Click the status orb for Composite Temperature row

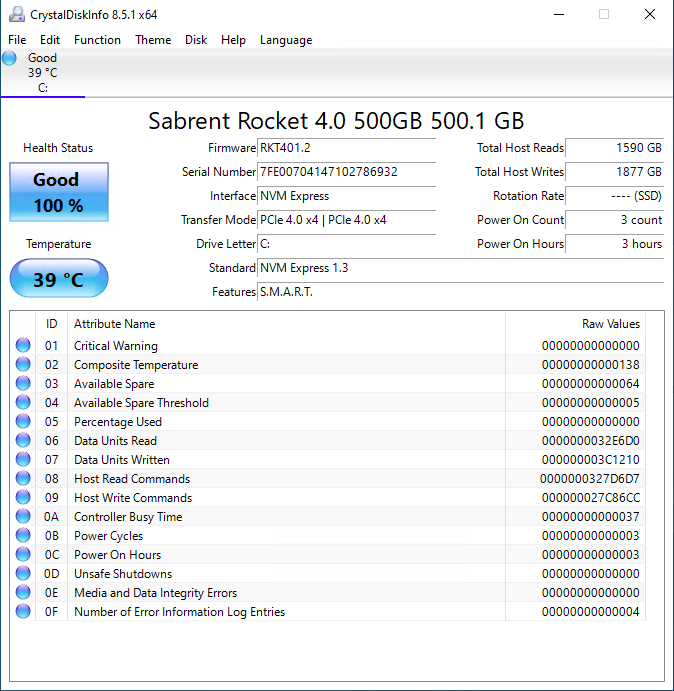point(23,365)
